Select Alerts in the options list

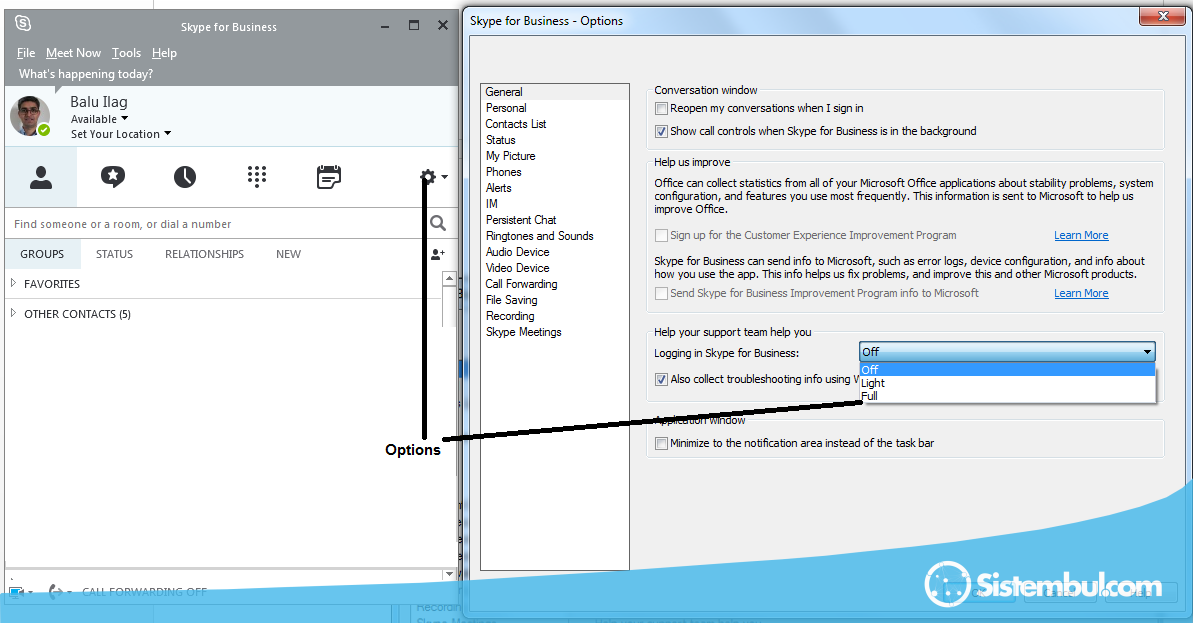(555, 188)
